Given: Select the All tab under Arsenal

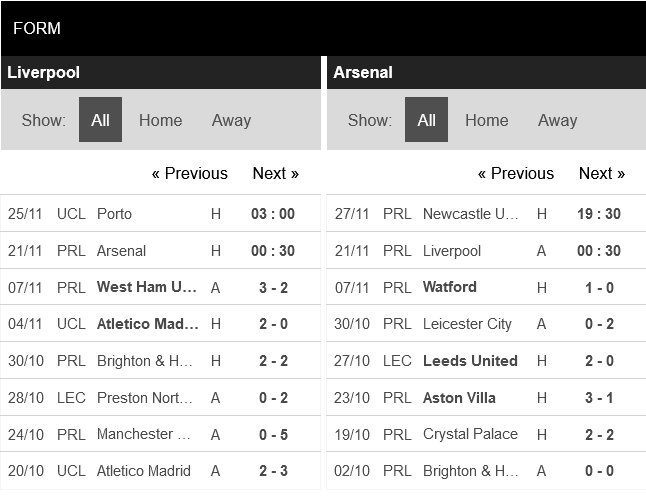Looking at the screenshot, I should point(426,120).
